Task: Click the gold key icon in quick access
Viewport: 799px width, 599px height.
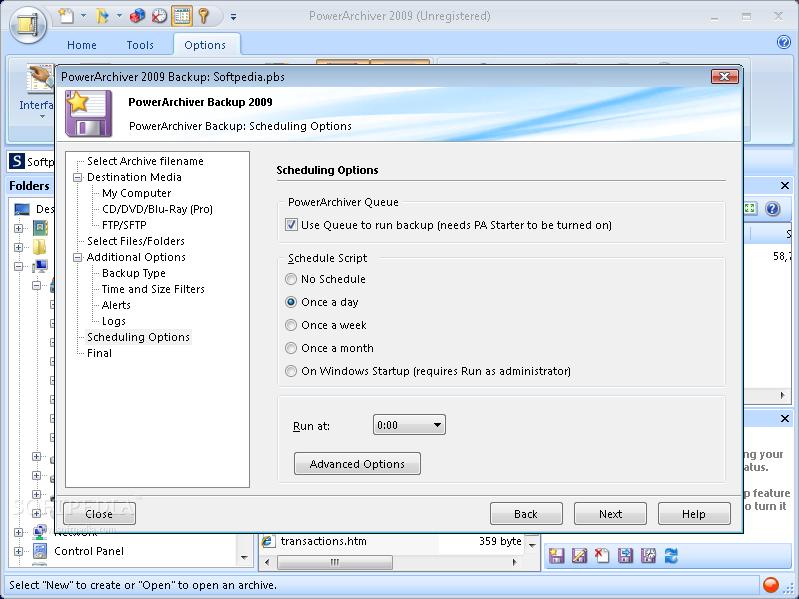Action: [x=204, y=16]
